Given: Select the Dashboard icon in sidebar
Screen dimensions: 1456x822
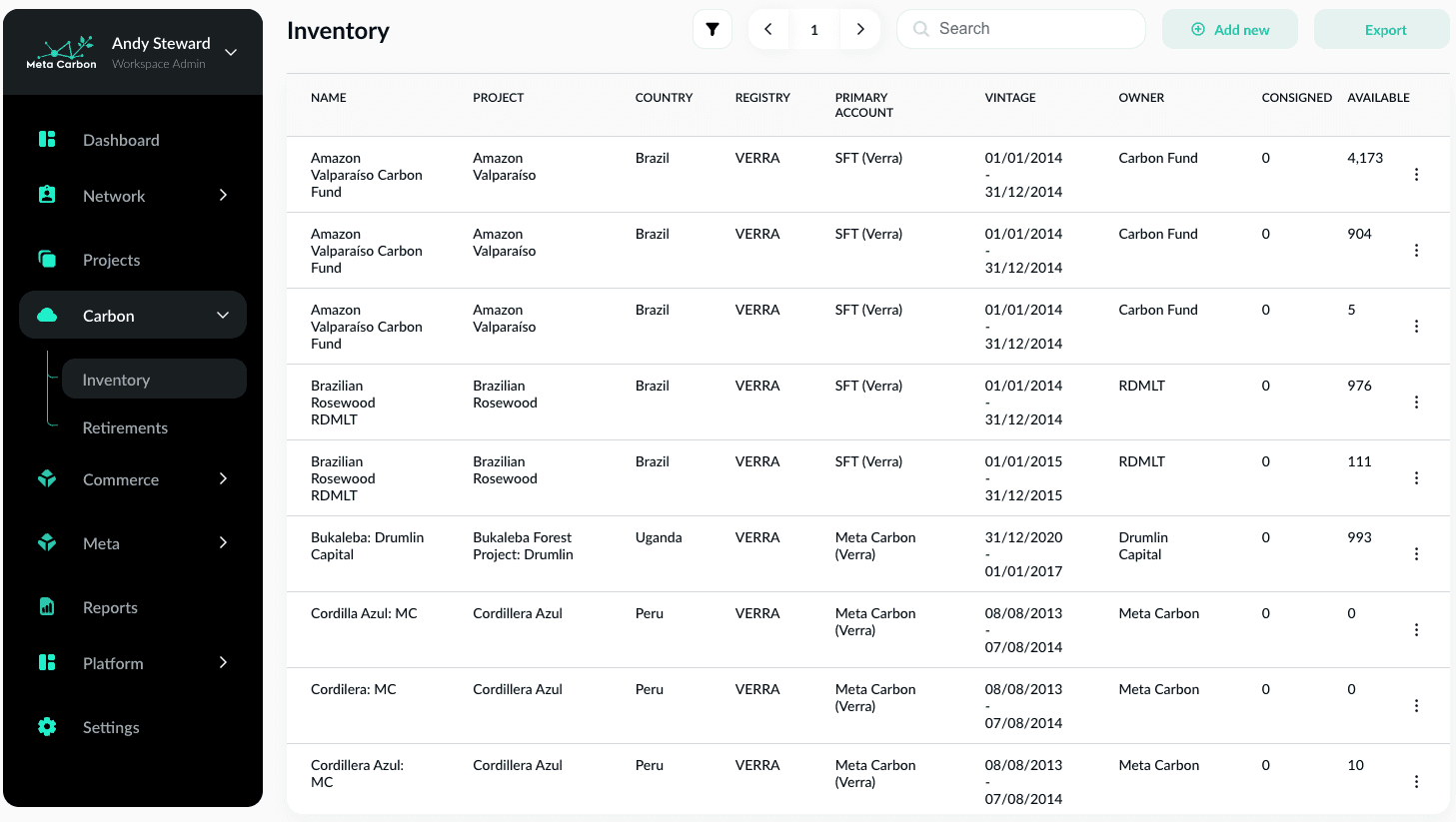Looking at the screenshot, I should click(x=46, y=140).
